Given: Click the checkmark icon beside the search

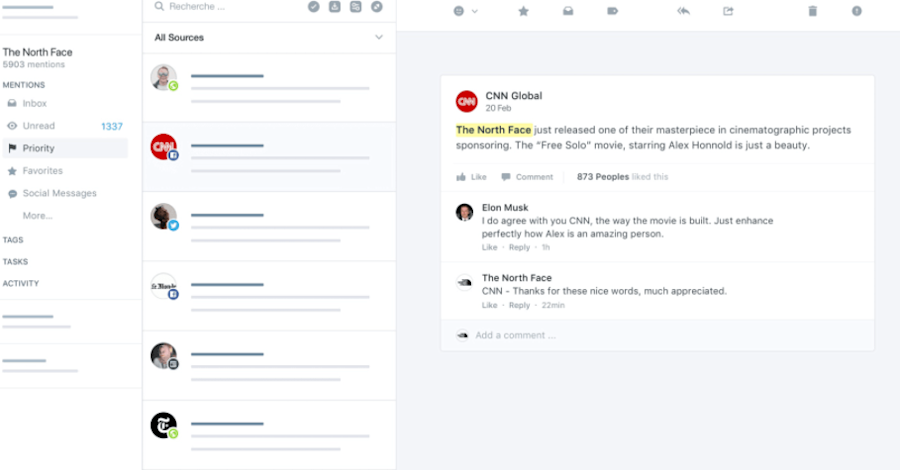Looking at the screenshot, I should 313,6.
